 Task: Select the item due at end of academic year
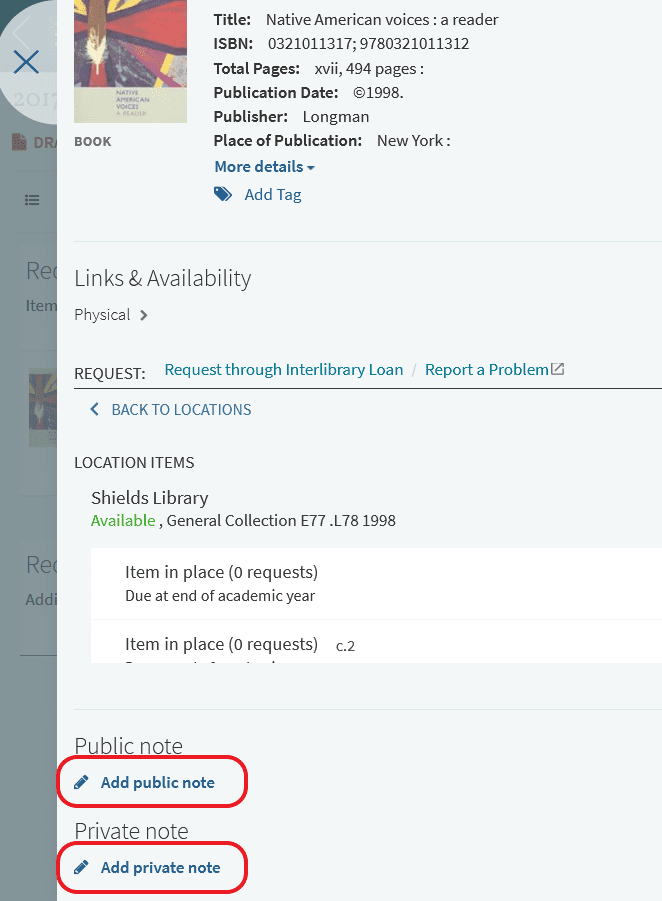click(220, 583)
